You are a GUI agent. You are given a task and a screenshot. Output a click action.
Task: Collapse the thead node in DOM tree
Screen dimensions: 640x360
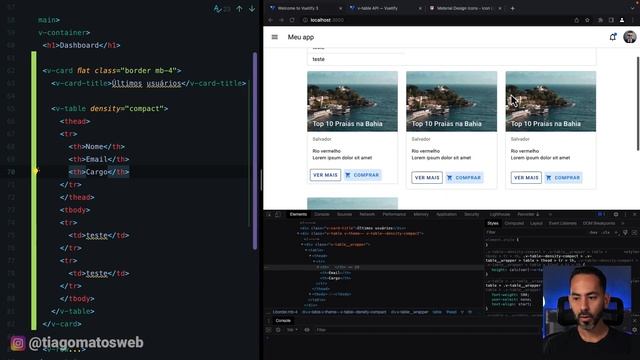[310, 256]
